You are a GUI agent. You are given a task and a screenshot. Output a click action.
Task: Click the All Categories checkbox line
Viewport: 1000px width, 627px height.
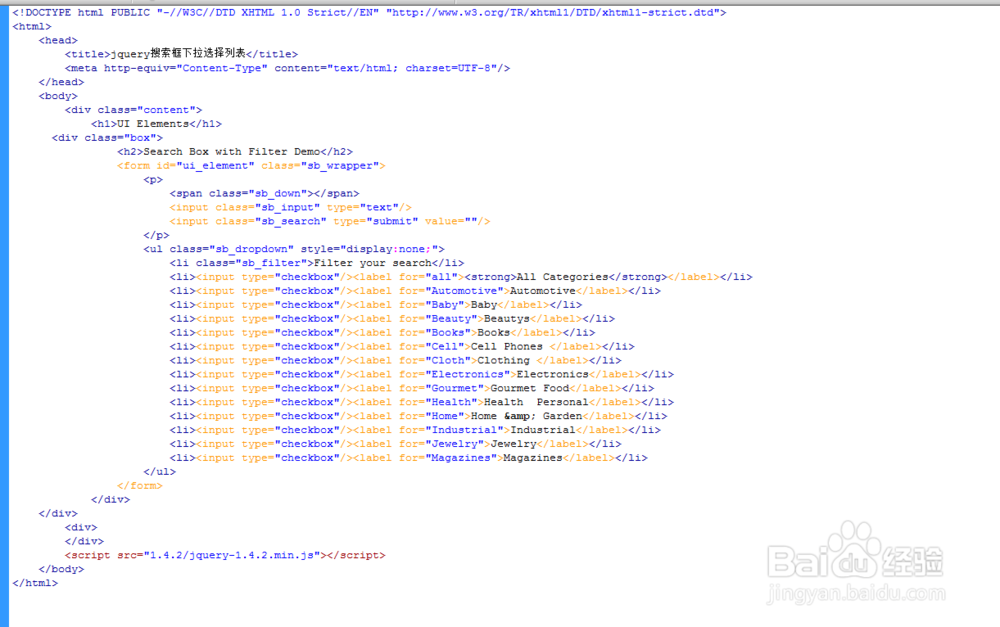tap(461, 277)
